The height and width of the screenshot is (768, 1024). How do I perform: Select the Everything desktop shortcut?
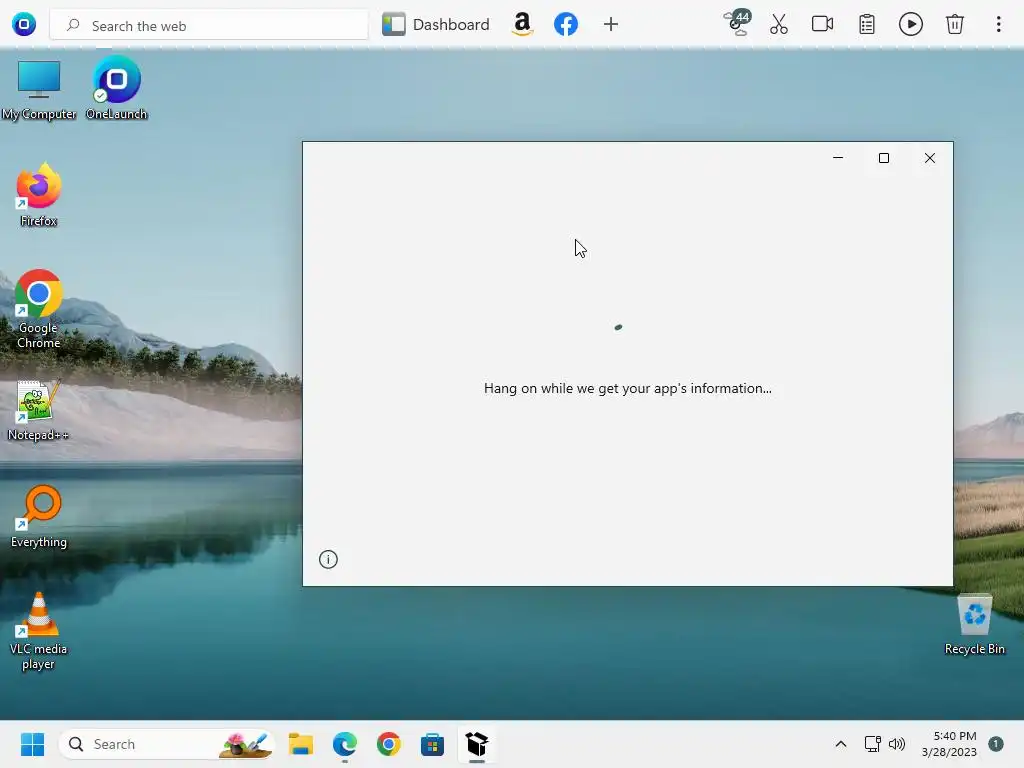[39, 517]
